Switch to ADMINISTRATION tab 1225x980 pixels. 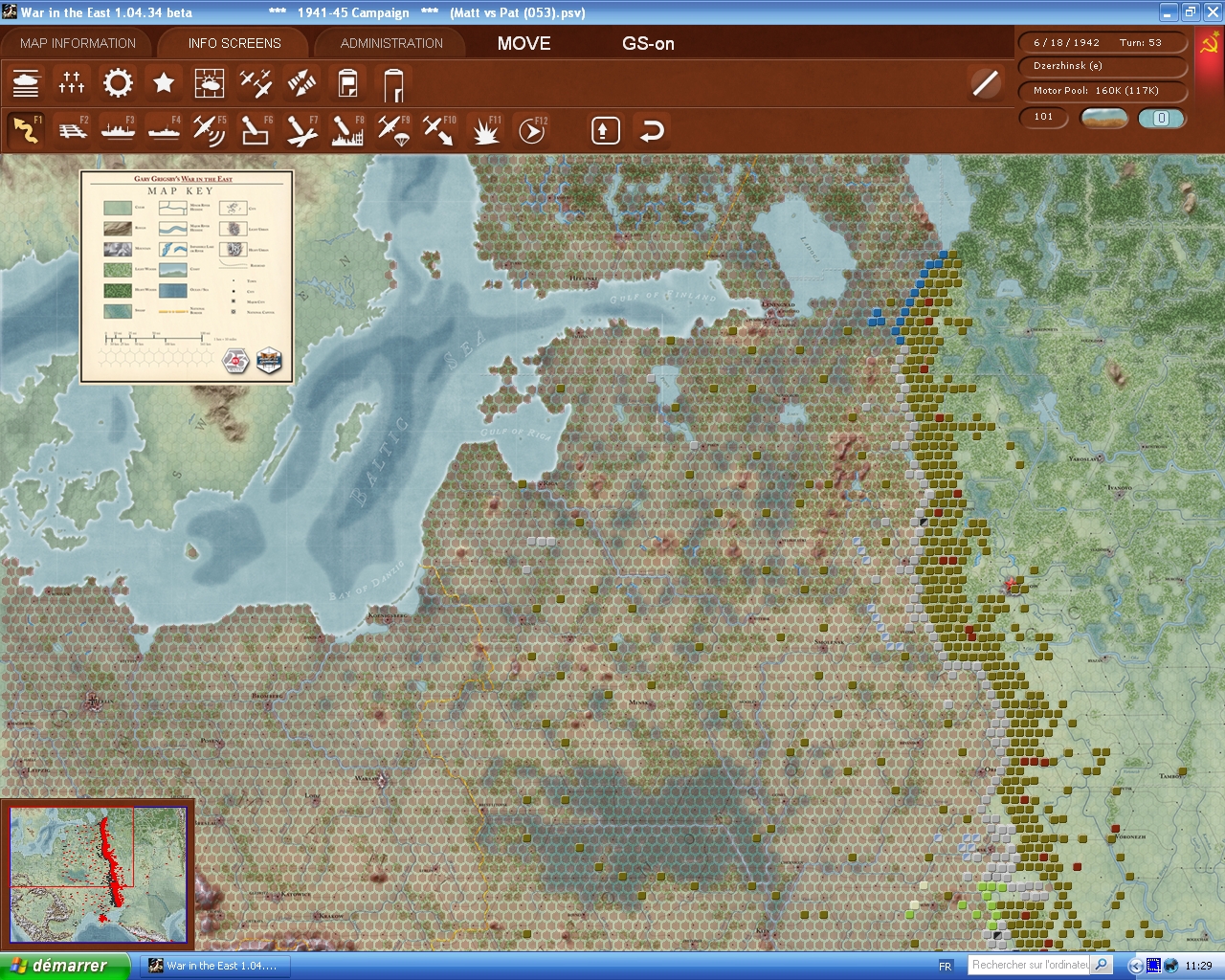(x=391, y=43)
